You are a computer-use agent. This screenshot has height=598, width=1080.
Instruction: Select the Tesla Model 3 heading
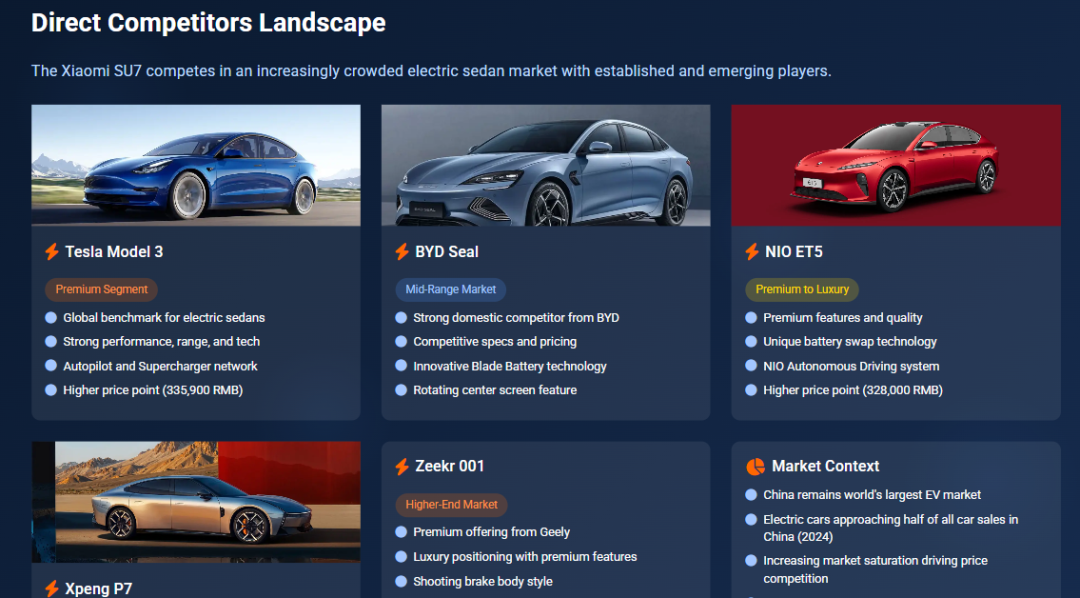coord(114,252)
